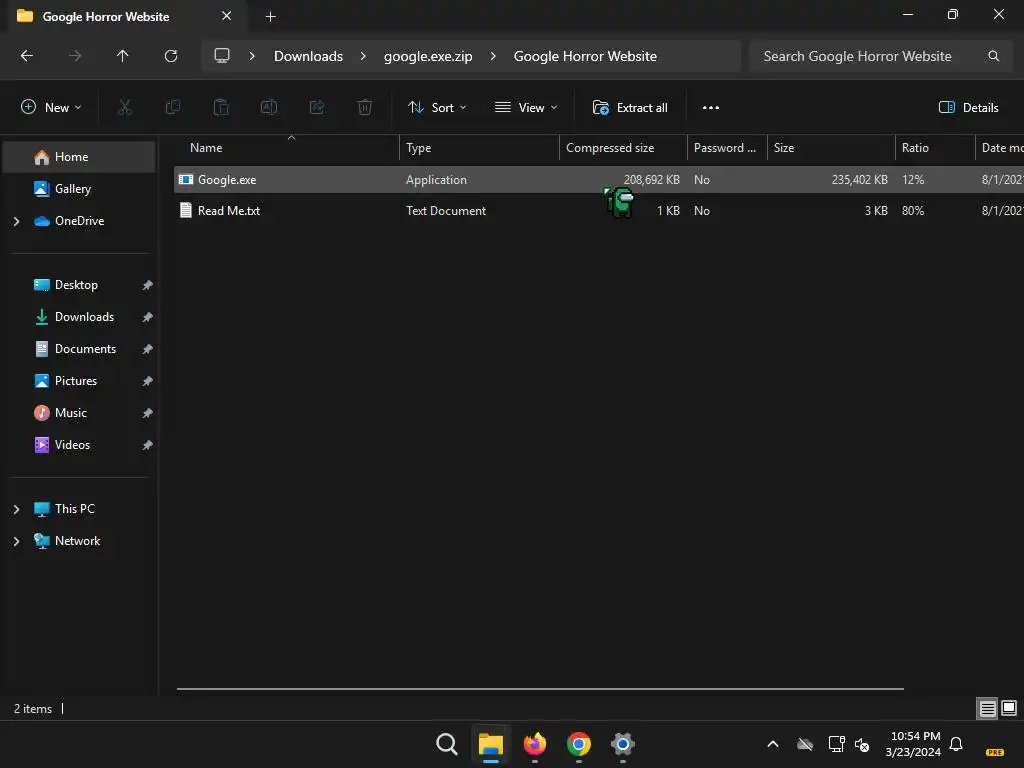Expand the This PC tree node
Image resolution: width=1024 pixels, height=768 pixels.
click(x=16, y=509)
